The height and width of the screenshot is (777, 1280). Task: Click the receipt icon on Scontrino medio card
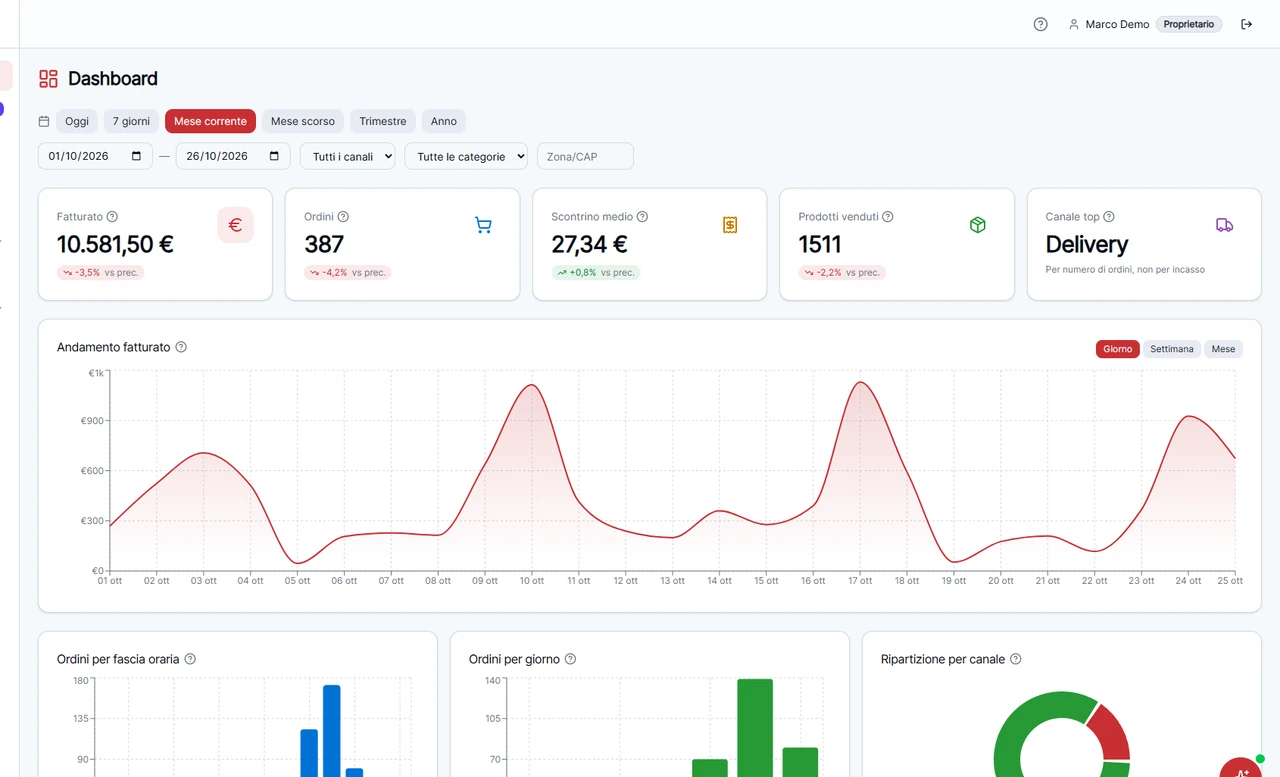(x=730, y=225)
